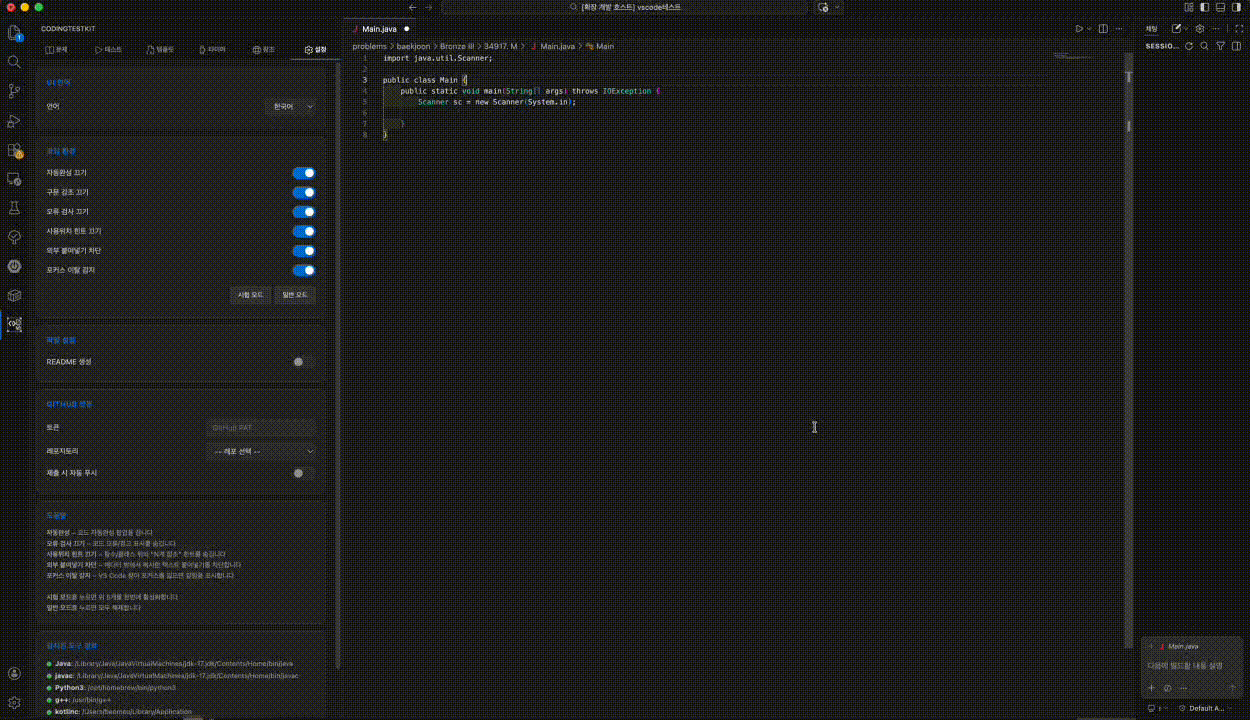Image resolution: width=1250 pixels, height=720 pixels.
Task: Run the Java file with play icon
Action: tap(1079, 29)
